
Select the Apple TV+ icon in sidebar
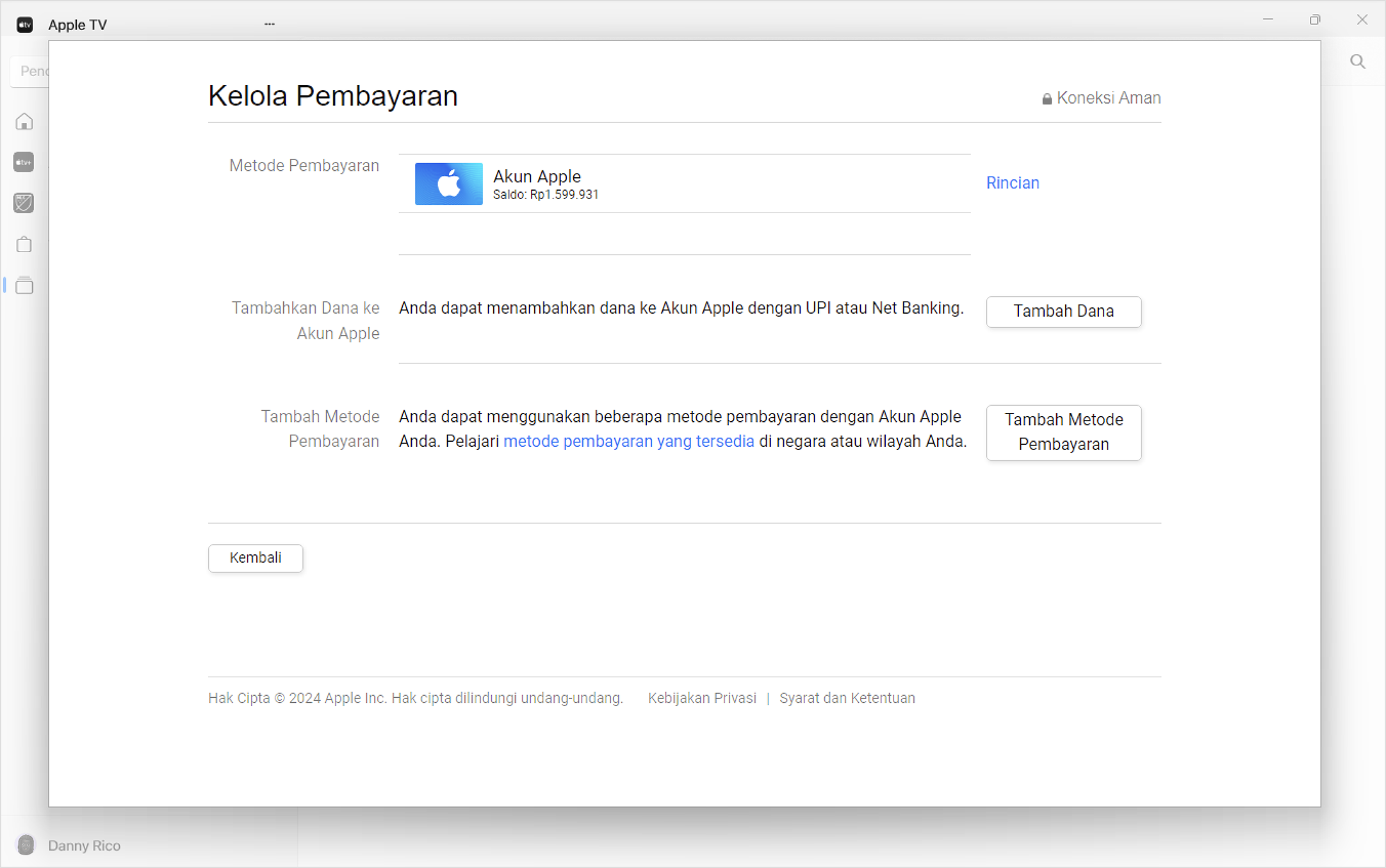click(x=24, y=162)
